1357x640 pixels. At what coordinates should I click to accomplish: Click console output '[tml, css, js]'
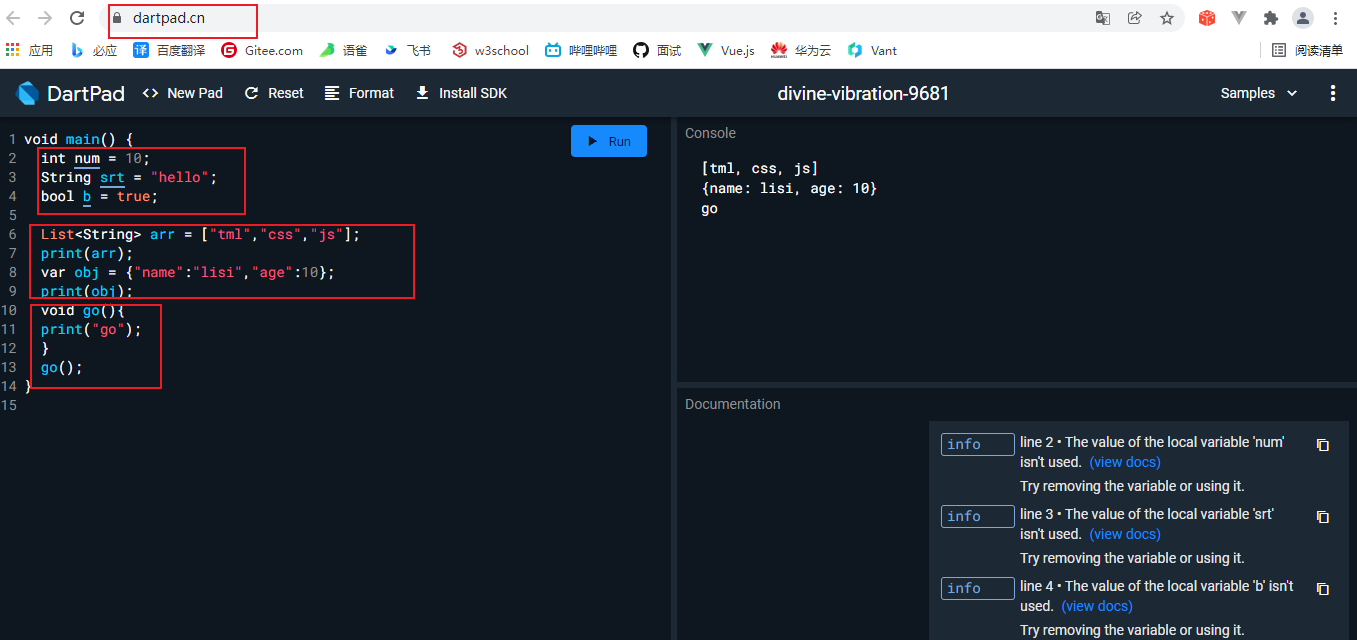(760, 168)
